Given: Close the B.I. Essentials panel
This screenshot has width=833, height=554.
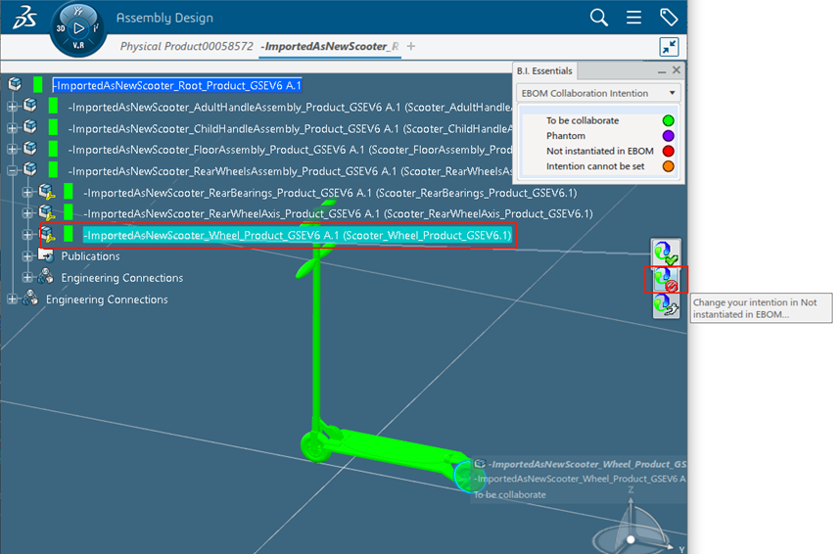Looking at the screenshot, I should pos(676,70).
